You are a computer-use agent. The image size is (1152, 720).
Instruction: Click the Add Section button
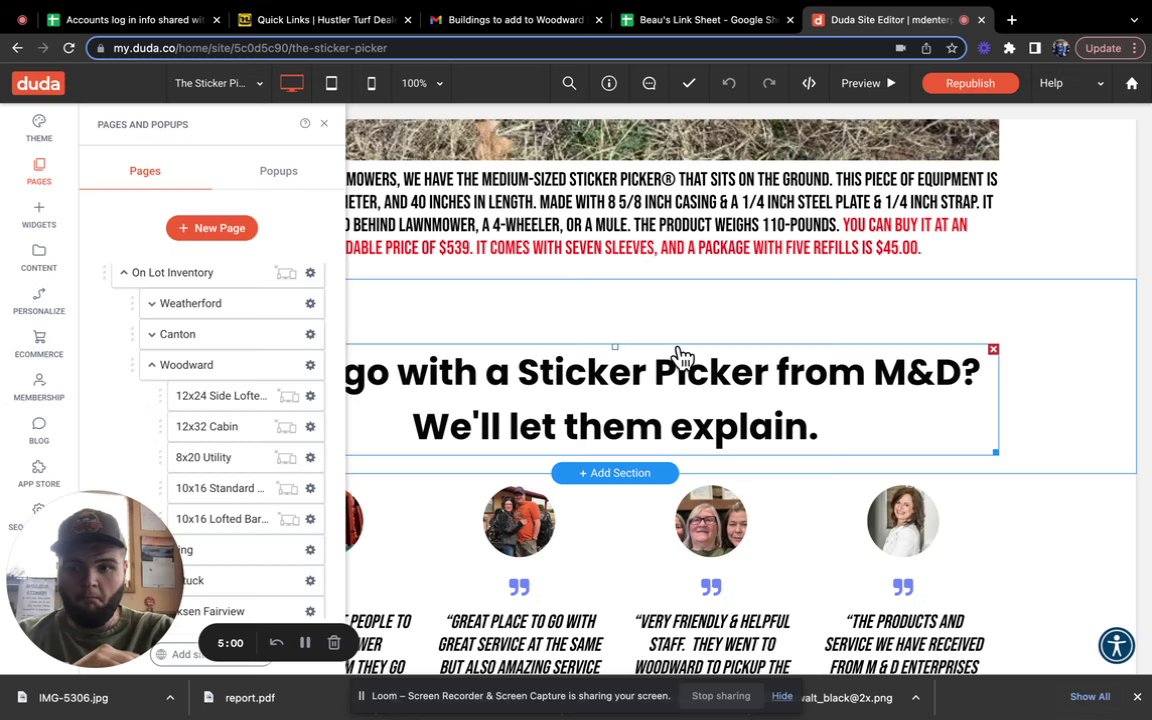point(615,473)
